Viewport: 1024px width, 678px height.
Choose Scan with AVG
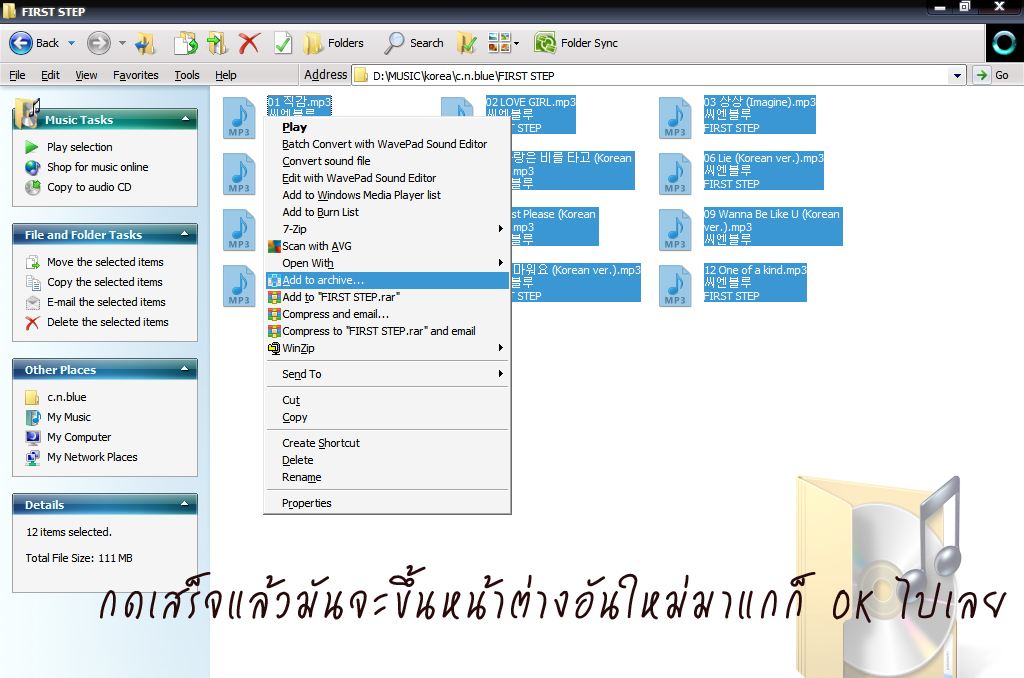pos(387,246)
